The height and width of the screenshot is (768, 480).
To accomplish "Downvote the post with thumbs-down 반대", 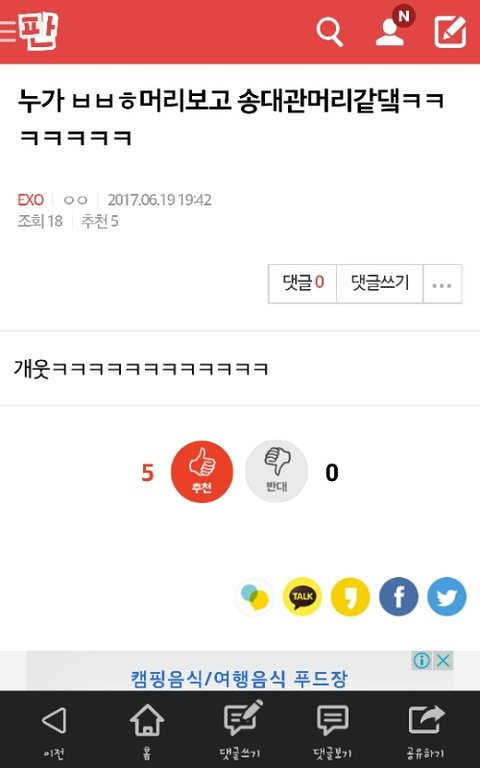I will tap(277, 471).
